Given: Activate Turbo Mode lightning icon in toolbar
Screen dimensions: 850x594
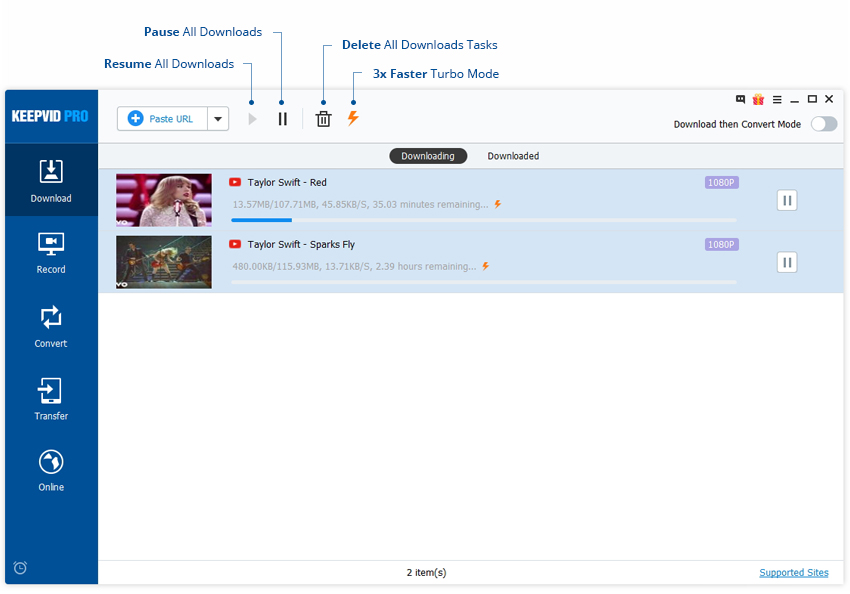Looking at the screenshot, I should tap(353, 118).
